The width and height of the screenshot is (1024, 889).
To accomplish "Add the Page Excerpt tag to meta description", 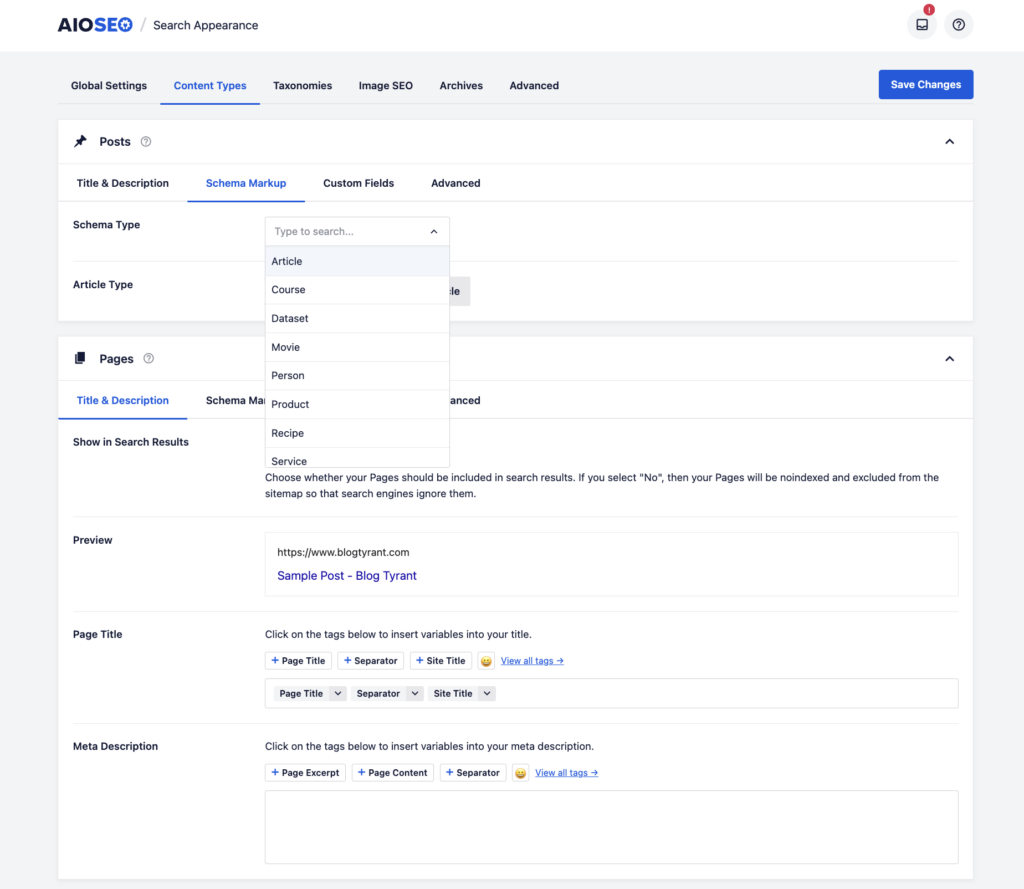I will (305, 772).
